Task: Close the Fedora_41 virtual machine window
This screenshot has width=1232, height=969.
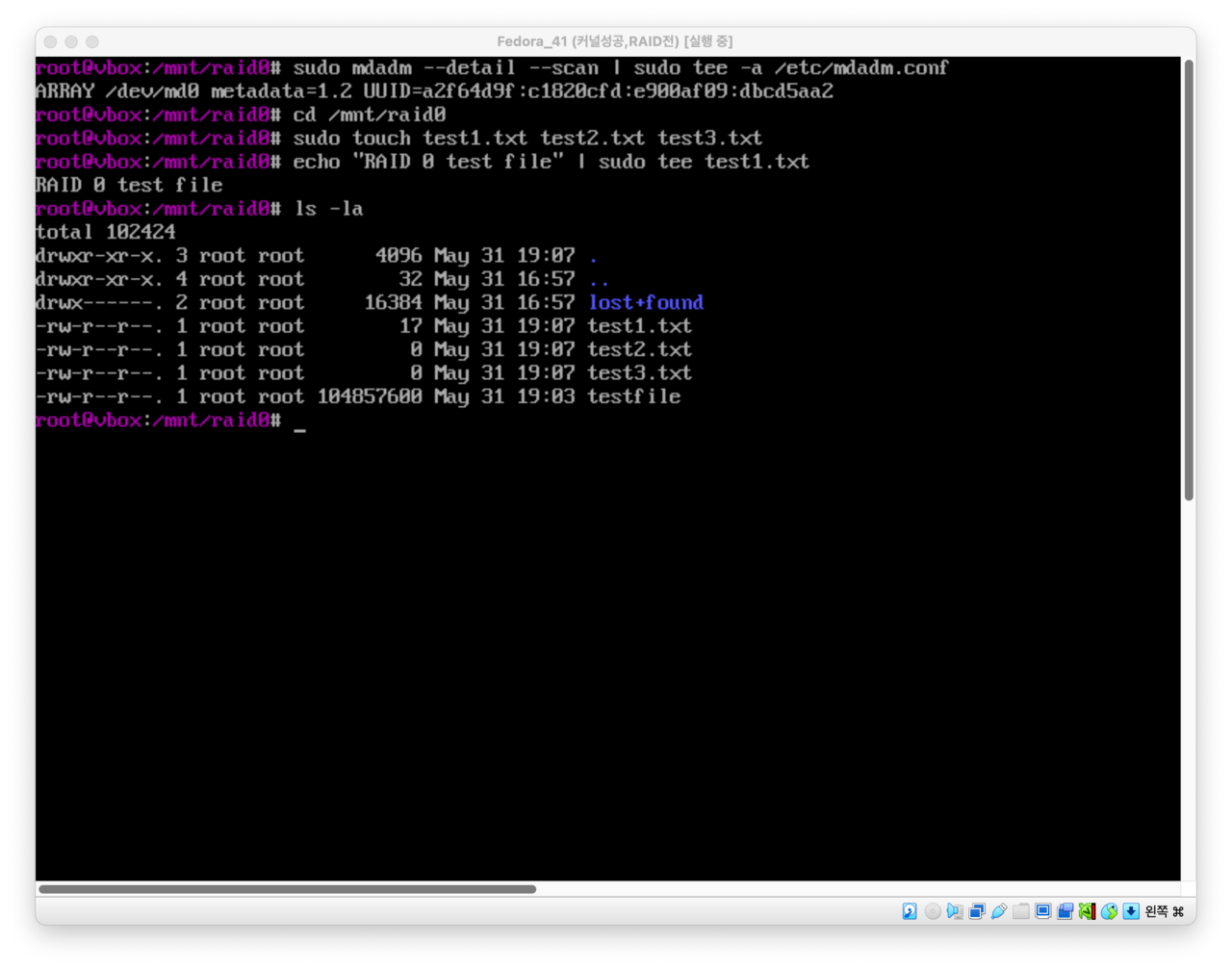Action: (50, 41)
